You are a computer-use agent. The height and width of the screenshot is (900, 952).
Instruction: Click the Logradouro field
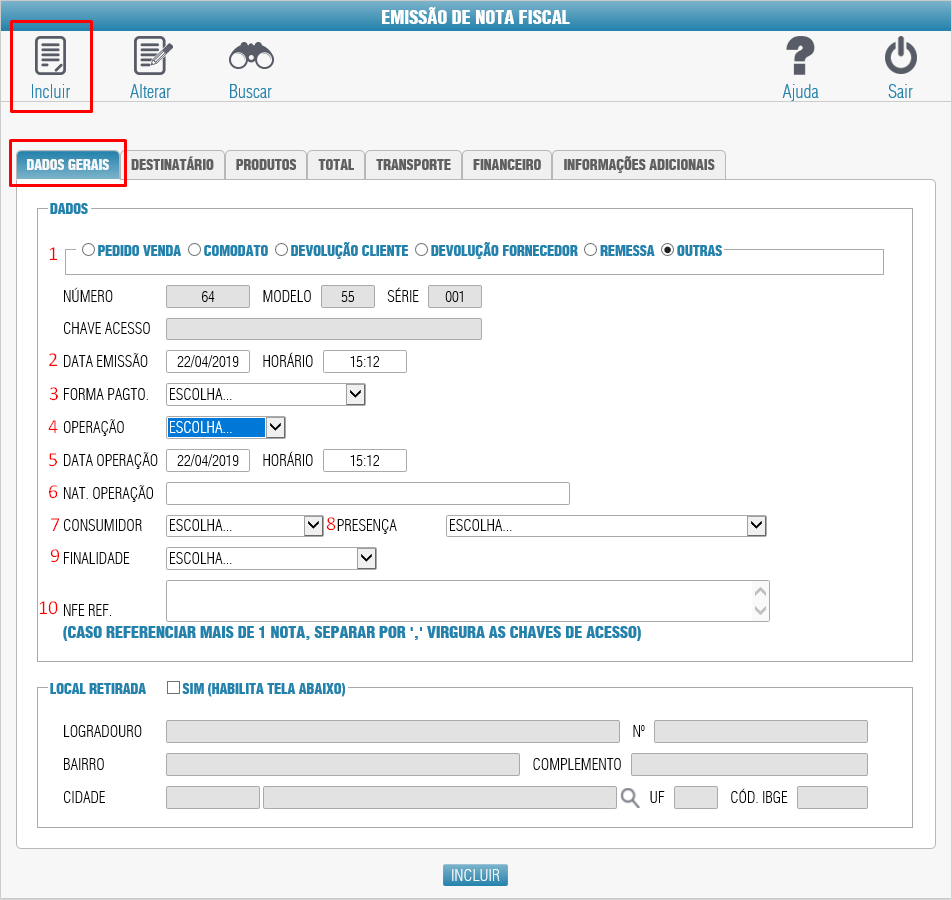pos(393,731)
